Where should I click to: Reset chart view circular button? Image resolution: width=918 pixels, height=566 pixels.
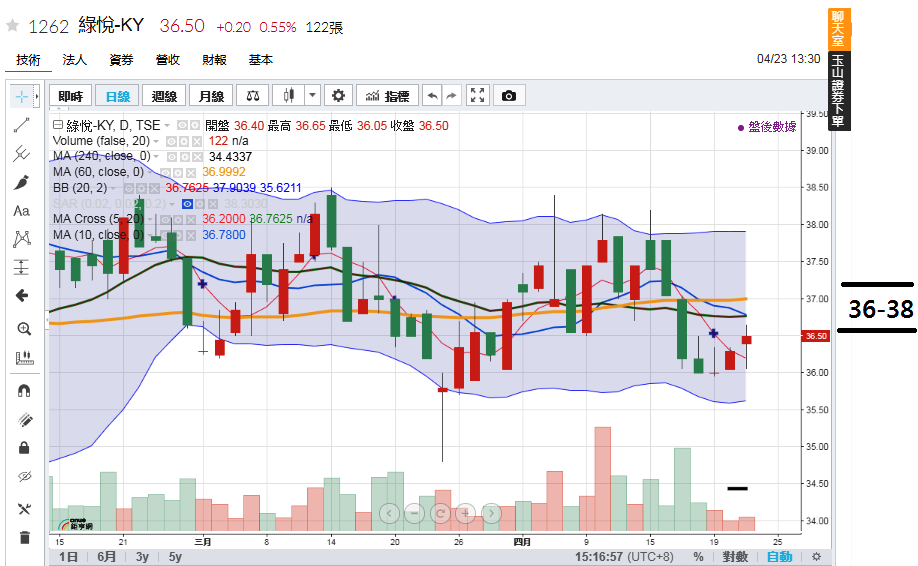click(440, 513)
